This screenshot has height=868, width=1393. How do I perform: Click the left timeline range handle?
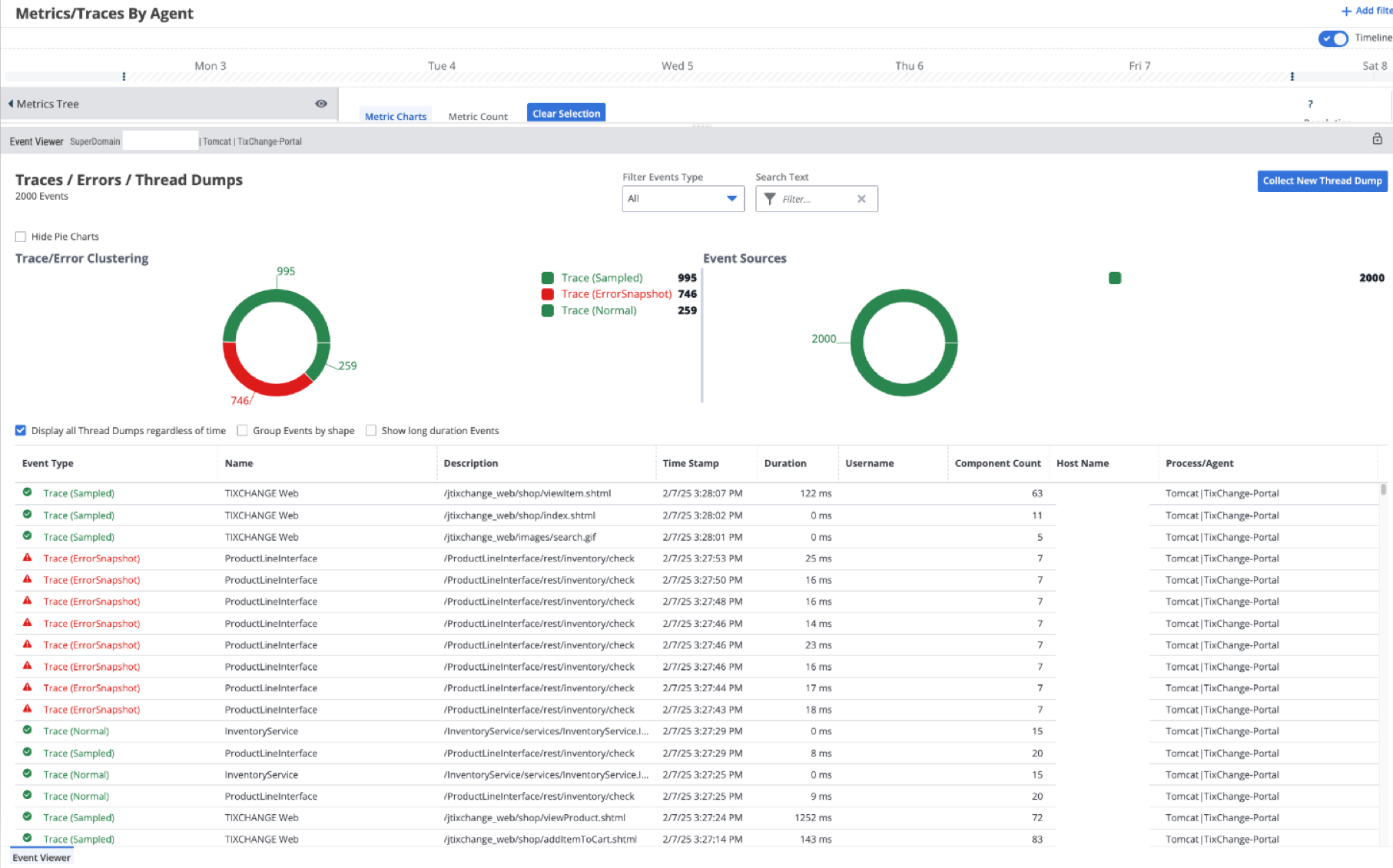tap(124, 77)
